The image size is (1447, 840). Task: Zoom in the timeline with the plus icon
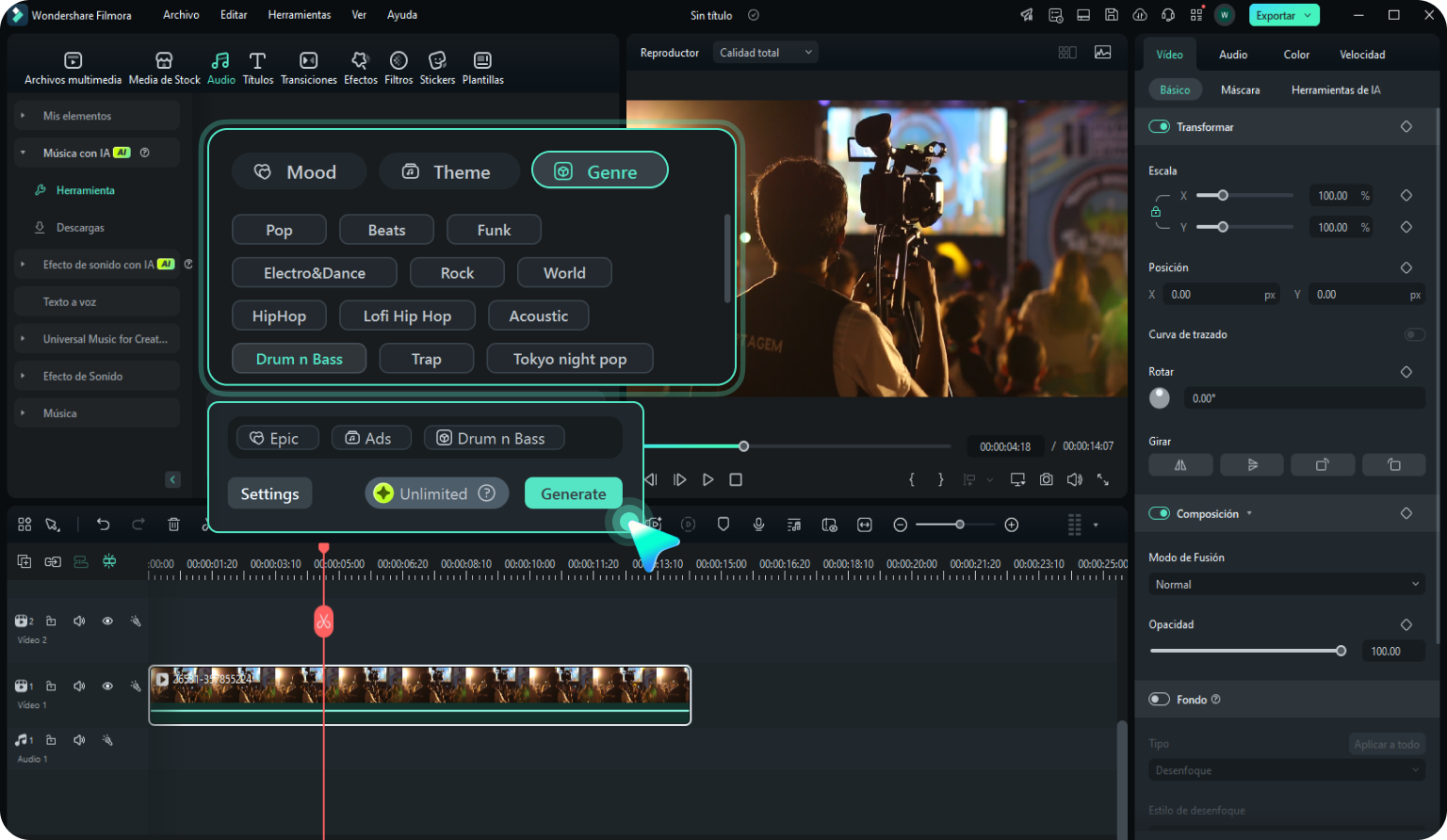[1012, 525]
